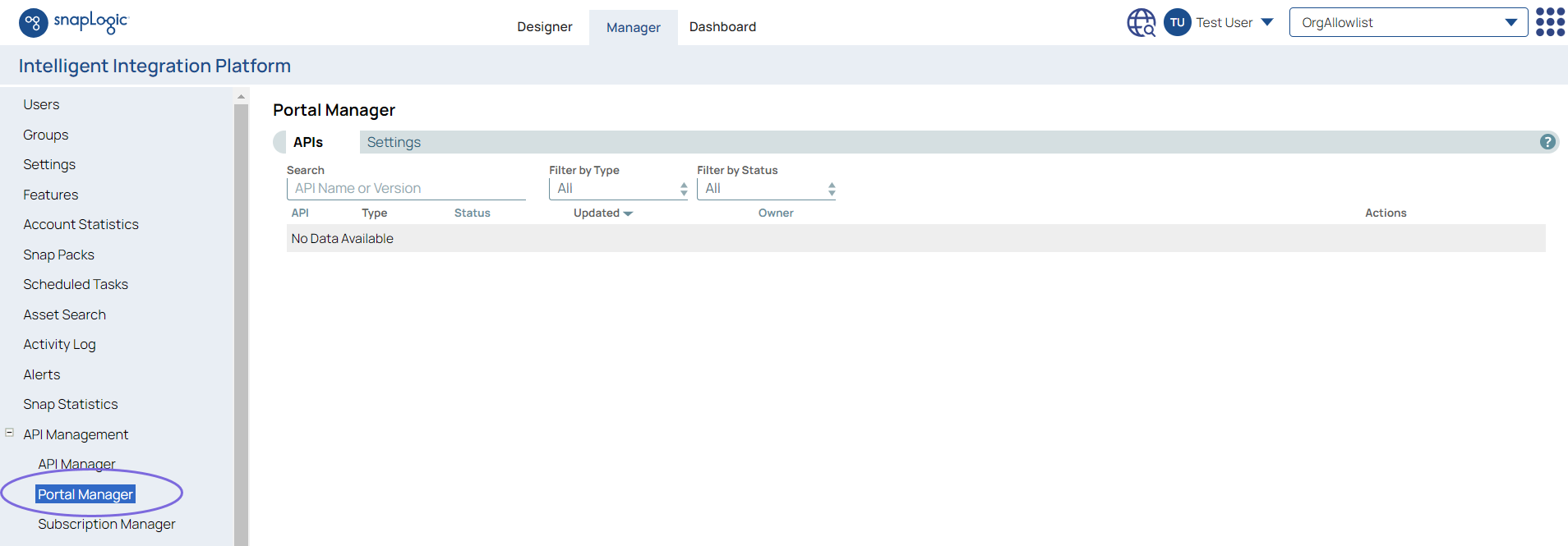Screen dimensions: 1568x546
Task: Click the Owner column header
Action: point(776,213)
